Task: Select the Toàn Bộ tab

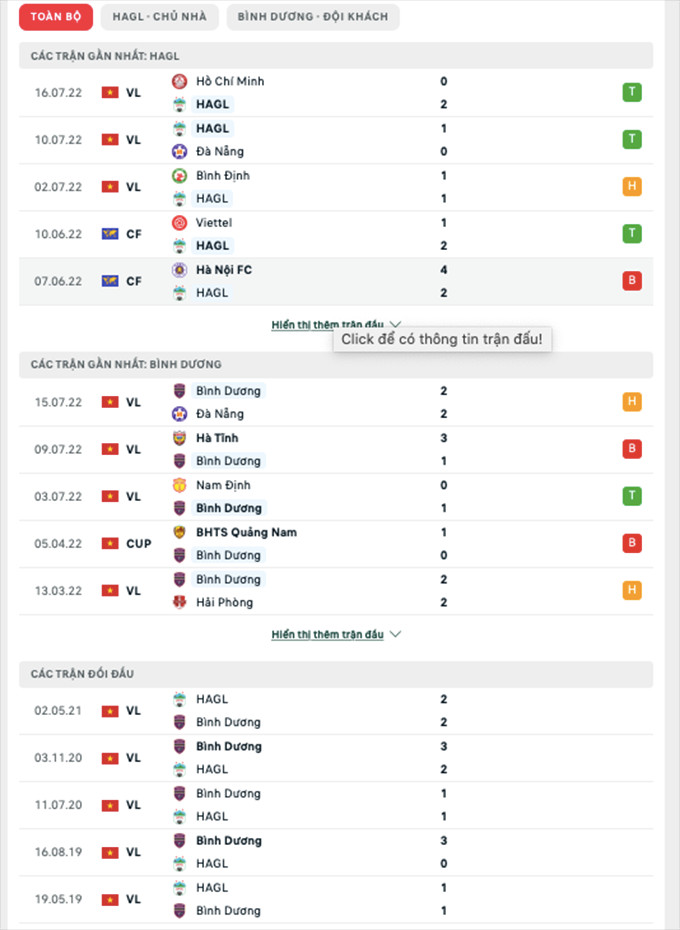Action: (x=56, y=17)
